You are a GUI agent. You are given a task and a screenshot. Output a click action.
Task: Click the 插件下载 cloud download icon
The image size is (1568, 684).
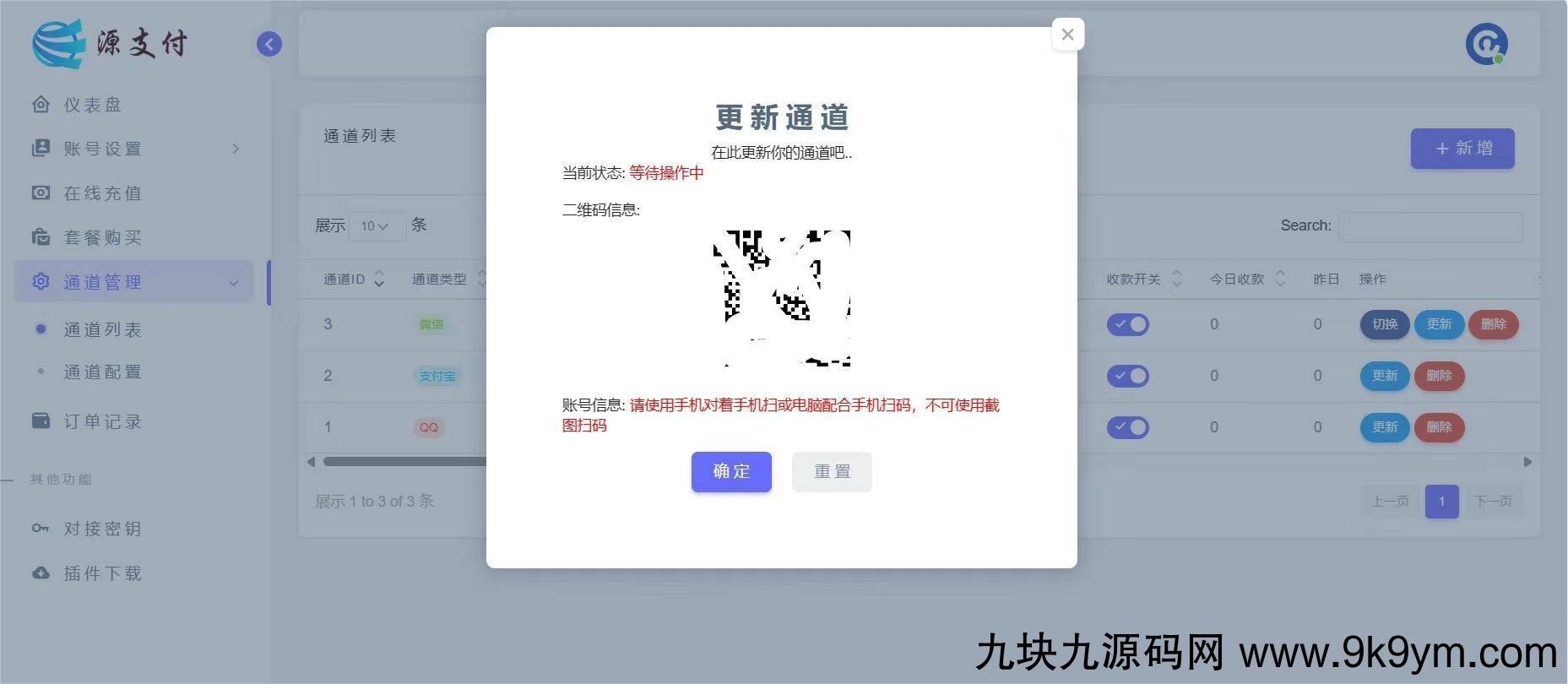[x=41, y=573]
